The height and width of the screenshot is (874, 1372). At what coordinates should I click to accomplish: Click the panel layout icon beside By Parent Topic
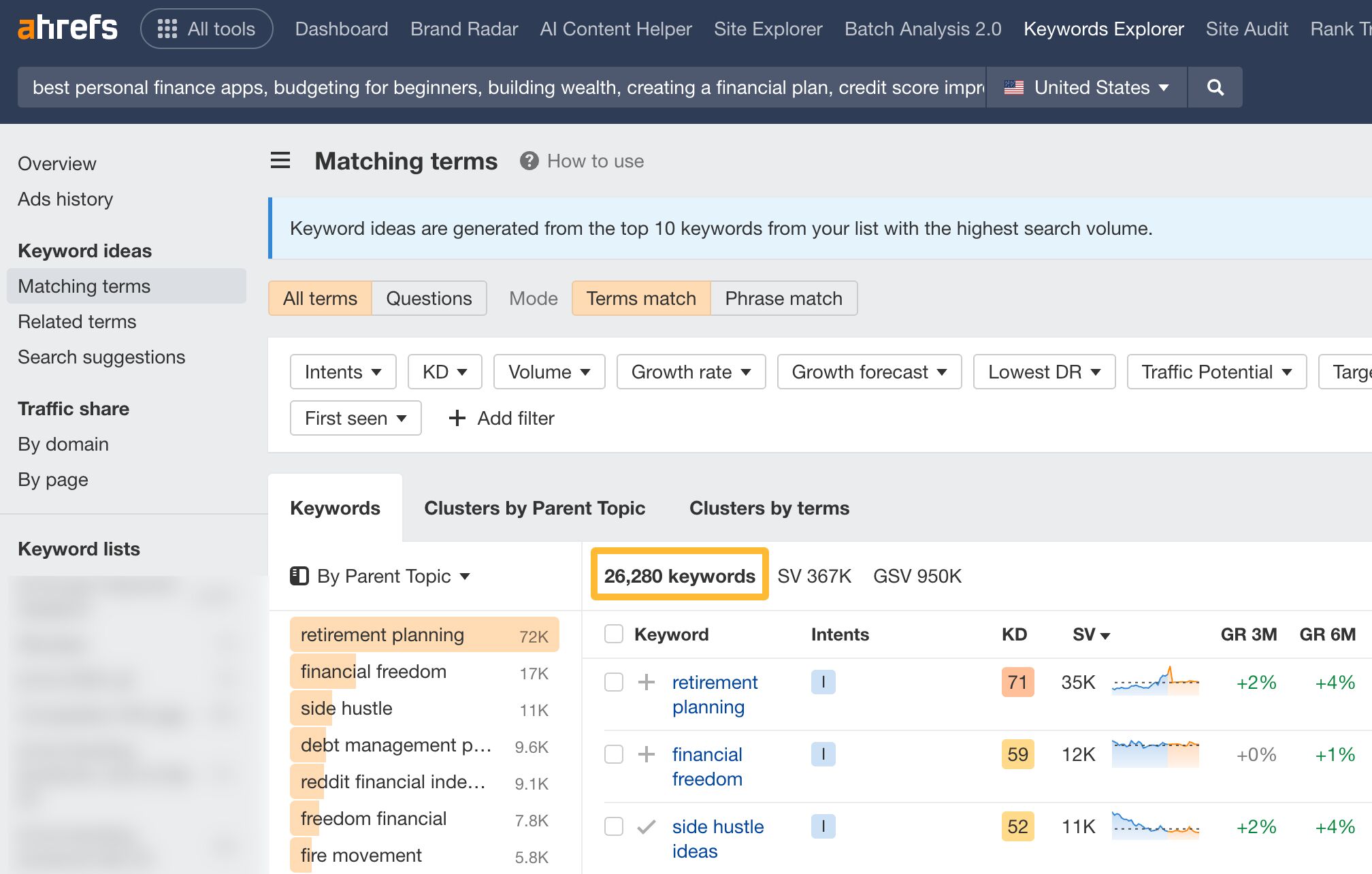(x=299, y=575)
